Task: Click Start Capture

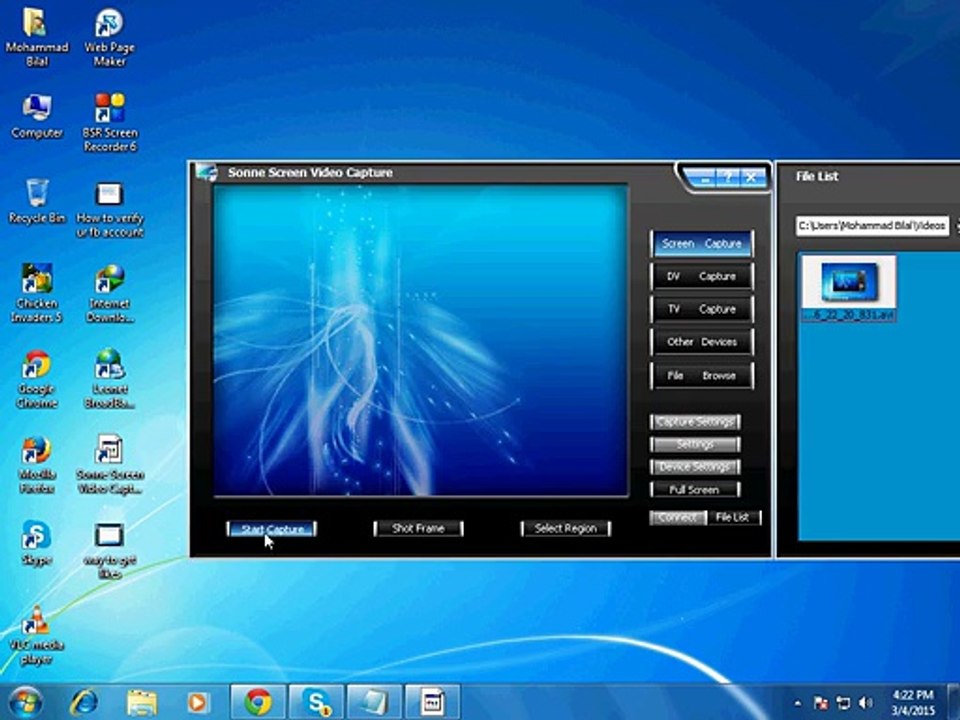Action: [272, 528]
